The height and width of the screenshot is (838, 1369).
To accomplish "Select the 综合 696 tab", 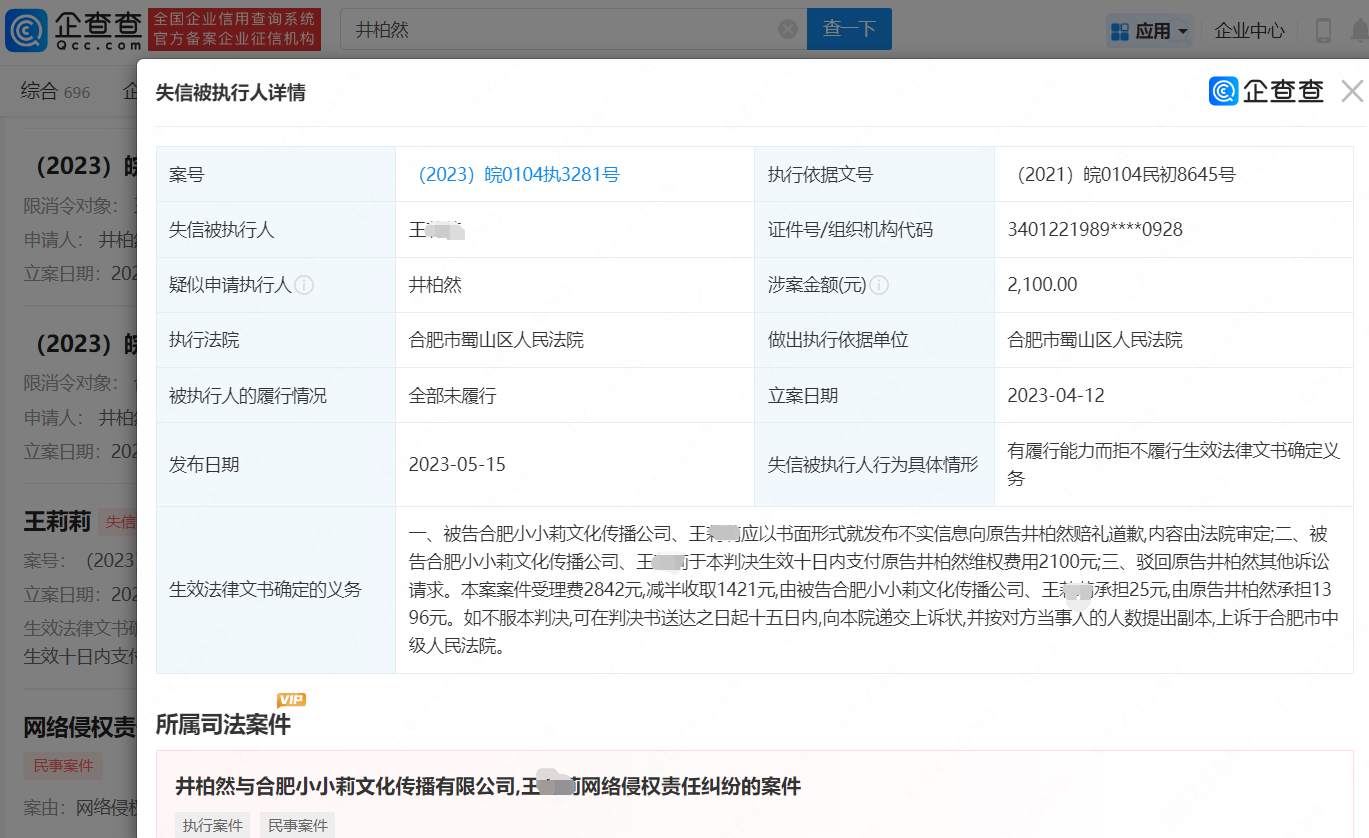I will [56, 92].
